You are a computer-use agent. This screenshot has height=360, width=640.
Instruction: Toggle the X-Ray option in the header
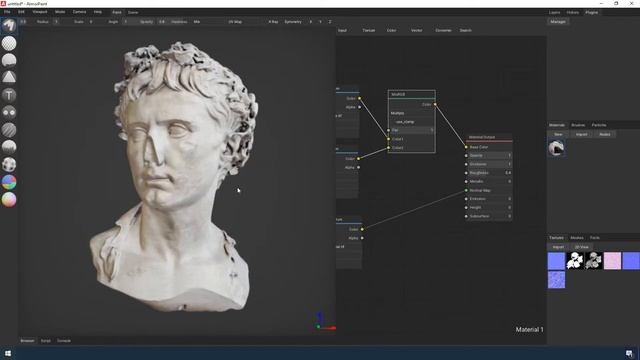point(273,22)
